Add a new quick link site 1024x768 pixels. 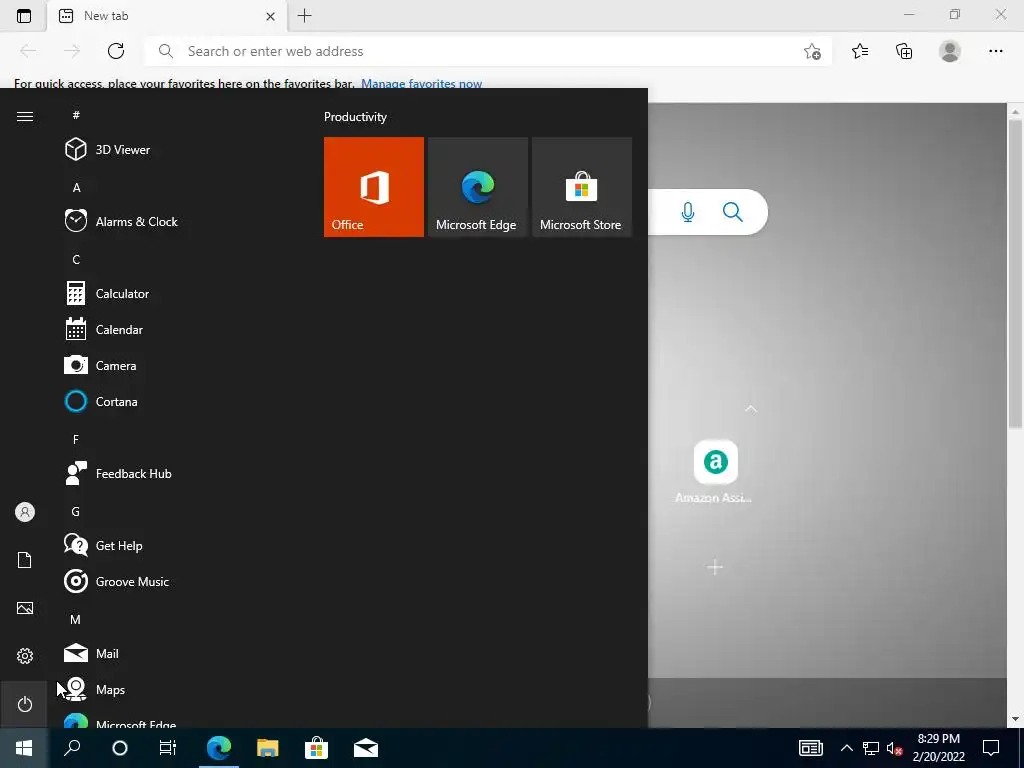(x=715, y=567)
